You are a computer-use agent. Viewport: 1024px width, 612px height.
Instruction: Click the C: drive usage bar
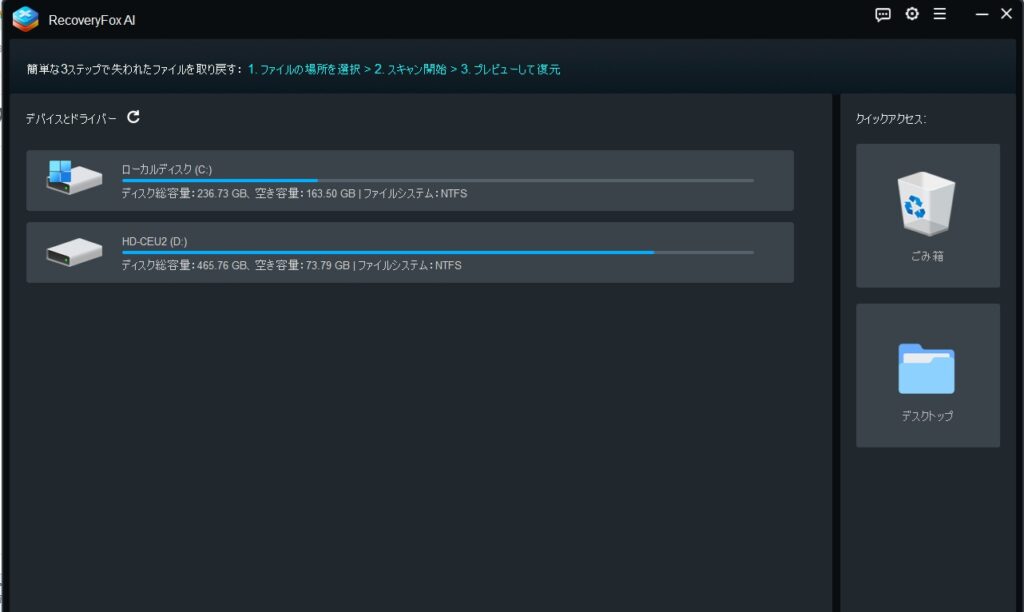point(437,181)
